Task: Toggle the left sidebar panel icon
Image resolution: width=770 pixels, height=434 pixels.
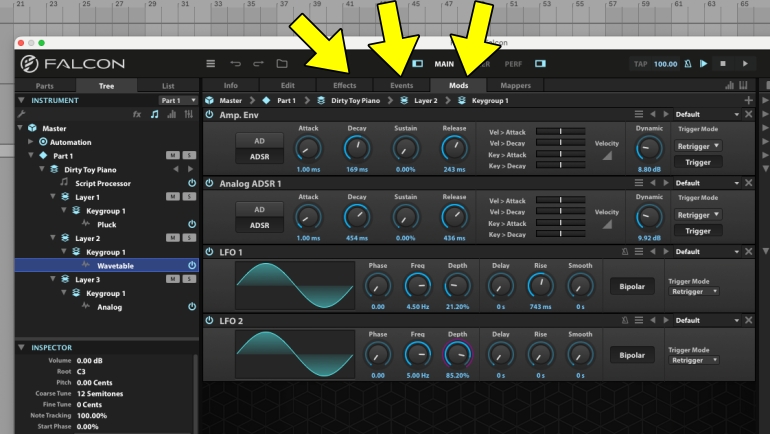Action: tap(417, 63)
